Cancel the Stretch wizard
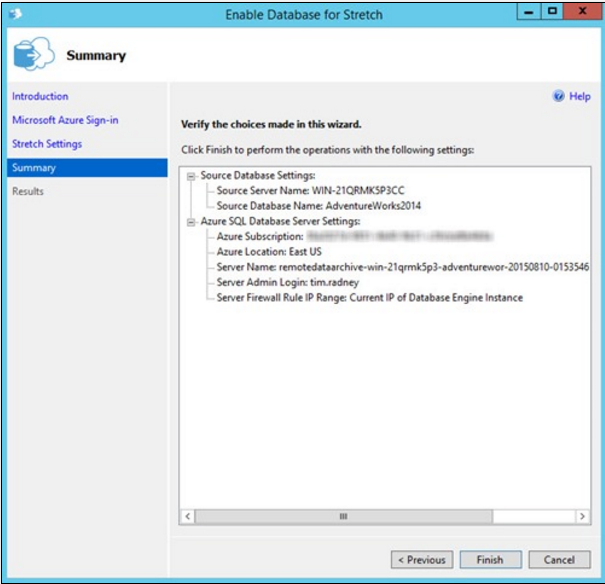The height and width of the screenshot is (584, 605). point(559,559)
